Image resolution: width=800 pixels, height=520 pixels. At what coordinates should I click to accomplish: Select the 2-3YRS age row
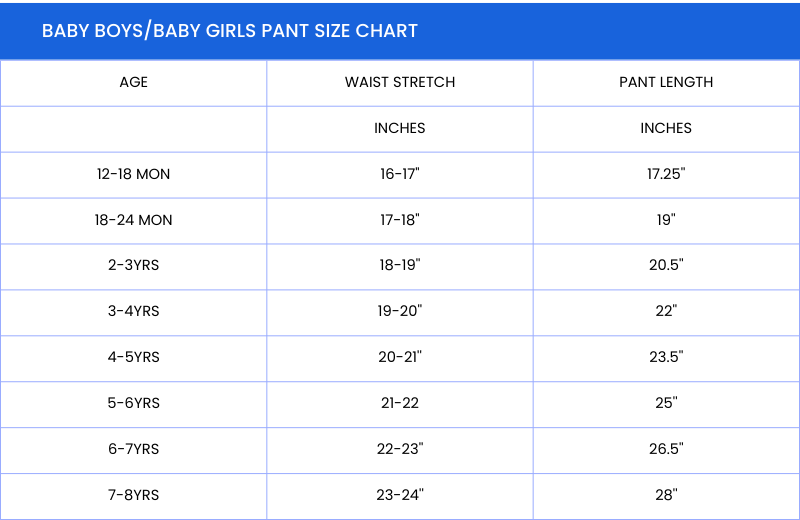coord(133,266)
